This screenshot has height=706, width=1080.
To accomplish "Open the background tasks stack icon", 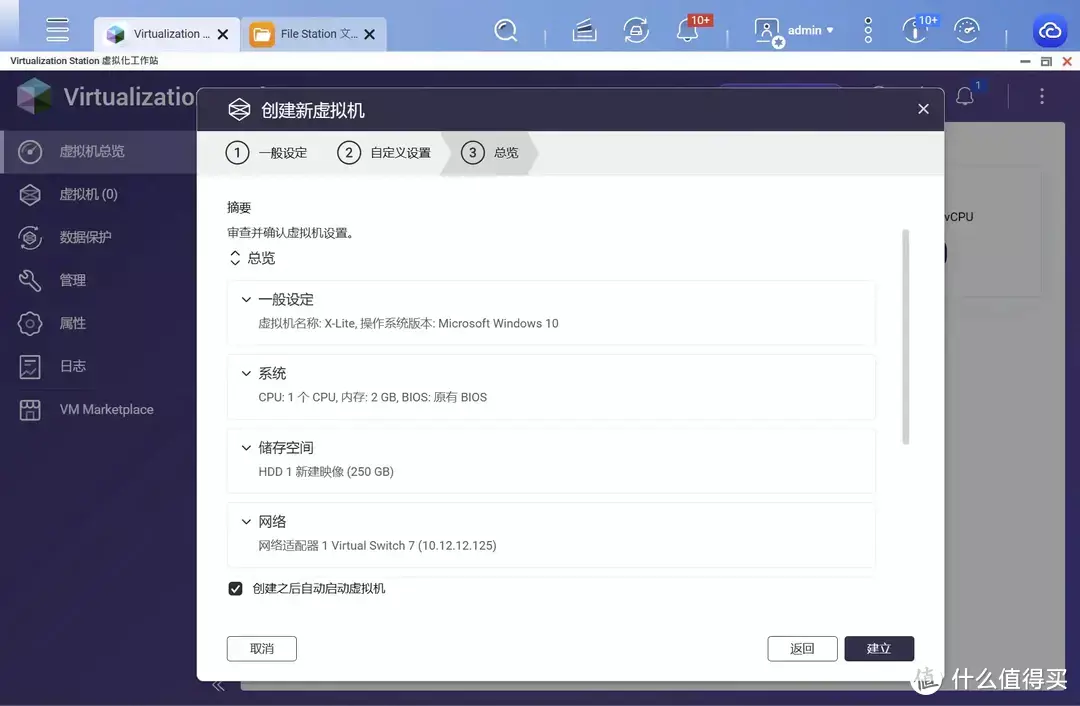I will (584, 30).
